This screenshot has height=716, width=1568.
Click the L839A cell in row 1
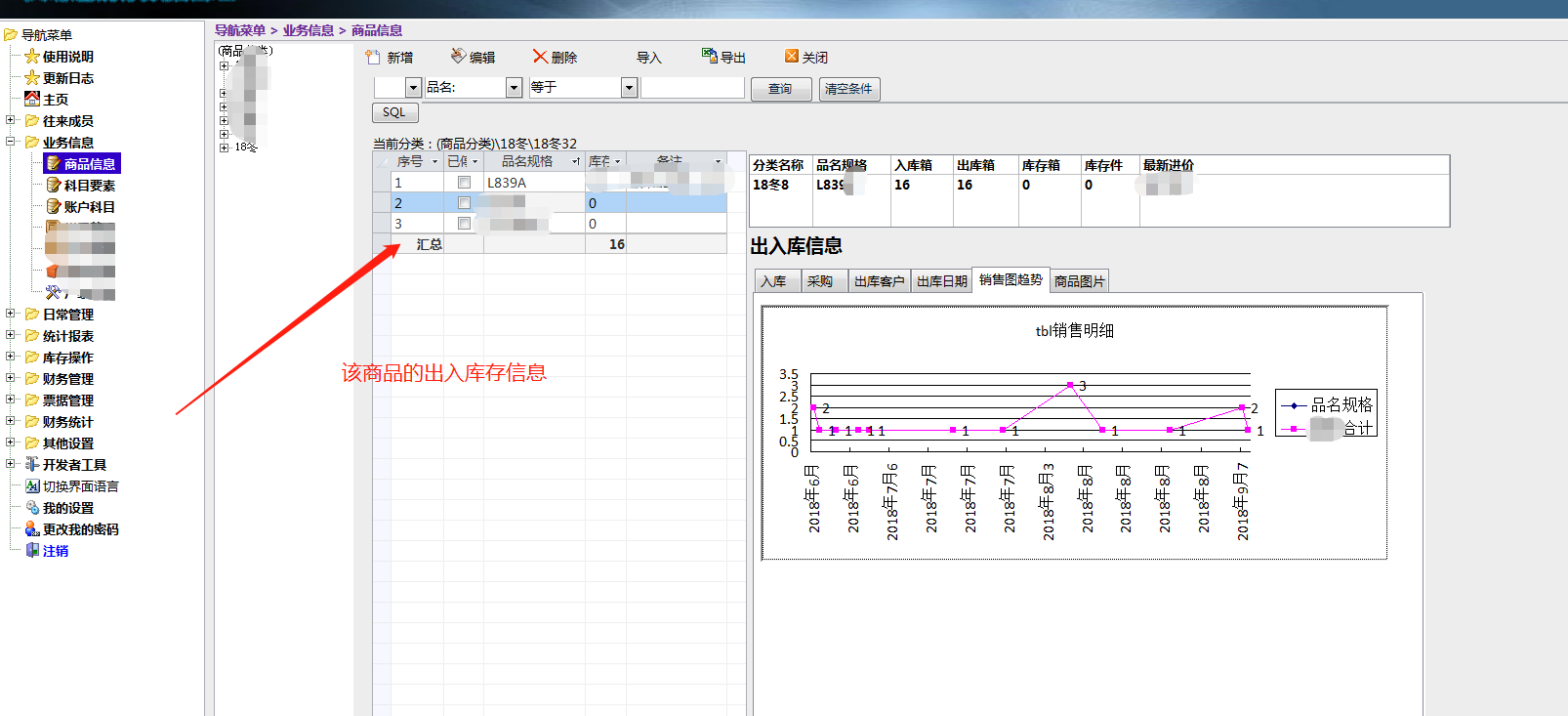tap(534, 183)
